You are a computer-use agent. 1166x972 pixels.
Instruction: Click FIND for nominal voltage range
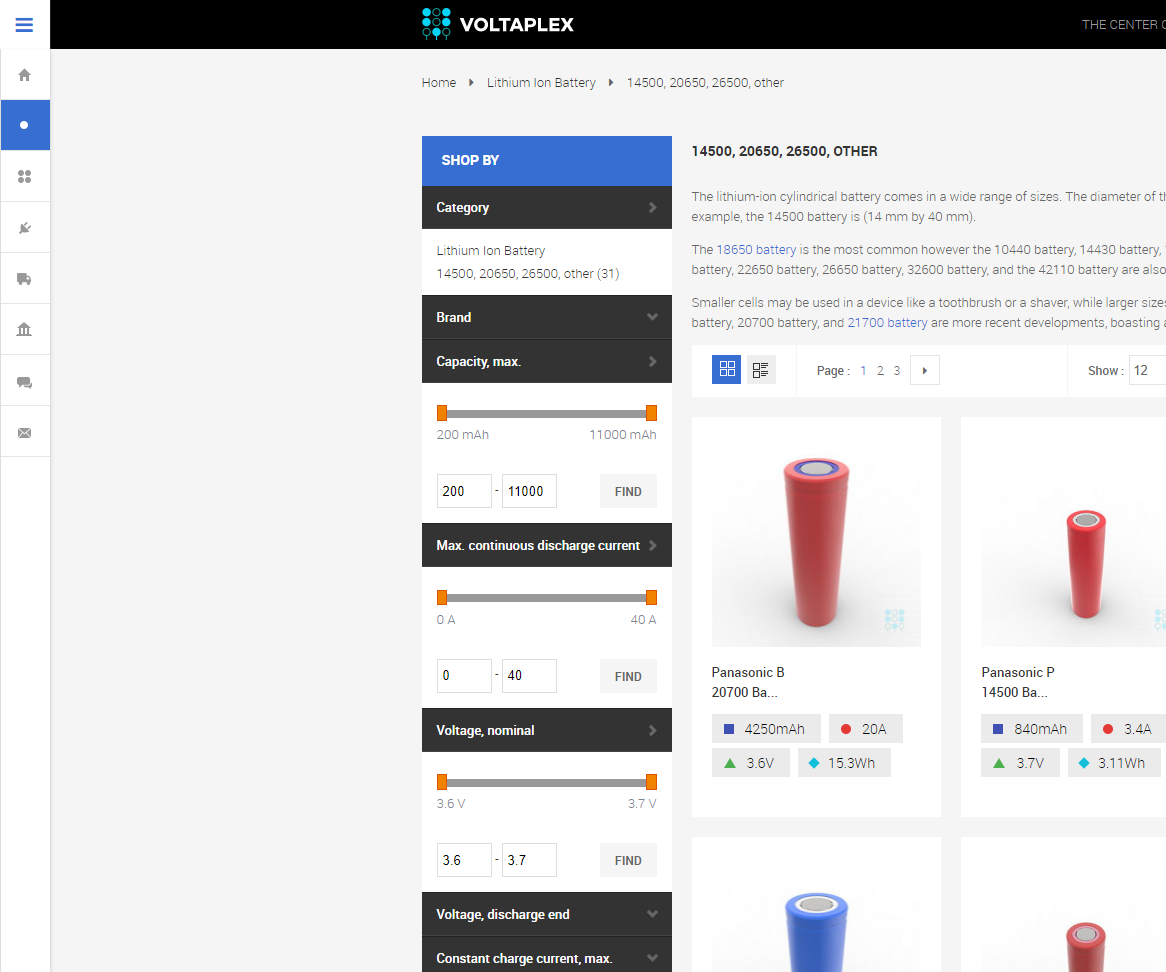[x=628, y=860]
